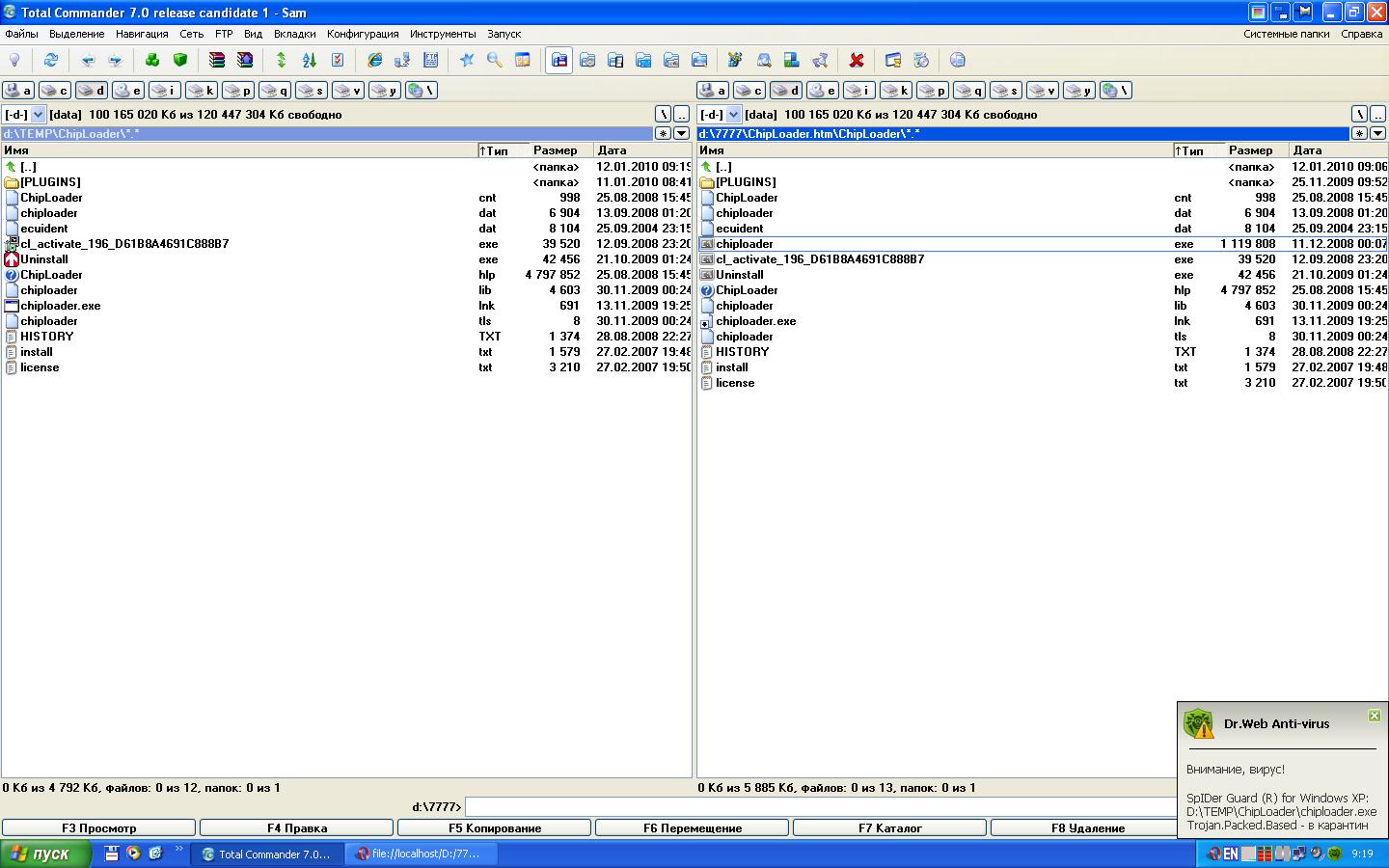Click the green up-down arrows toolbar icon
Viewport: 1389px width, 868px height.
coord(282,60)
